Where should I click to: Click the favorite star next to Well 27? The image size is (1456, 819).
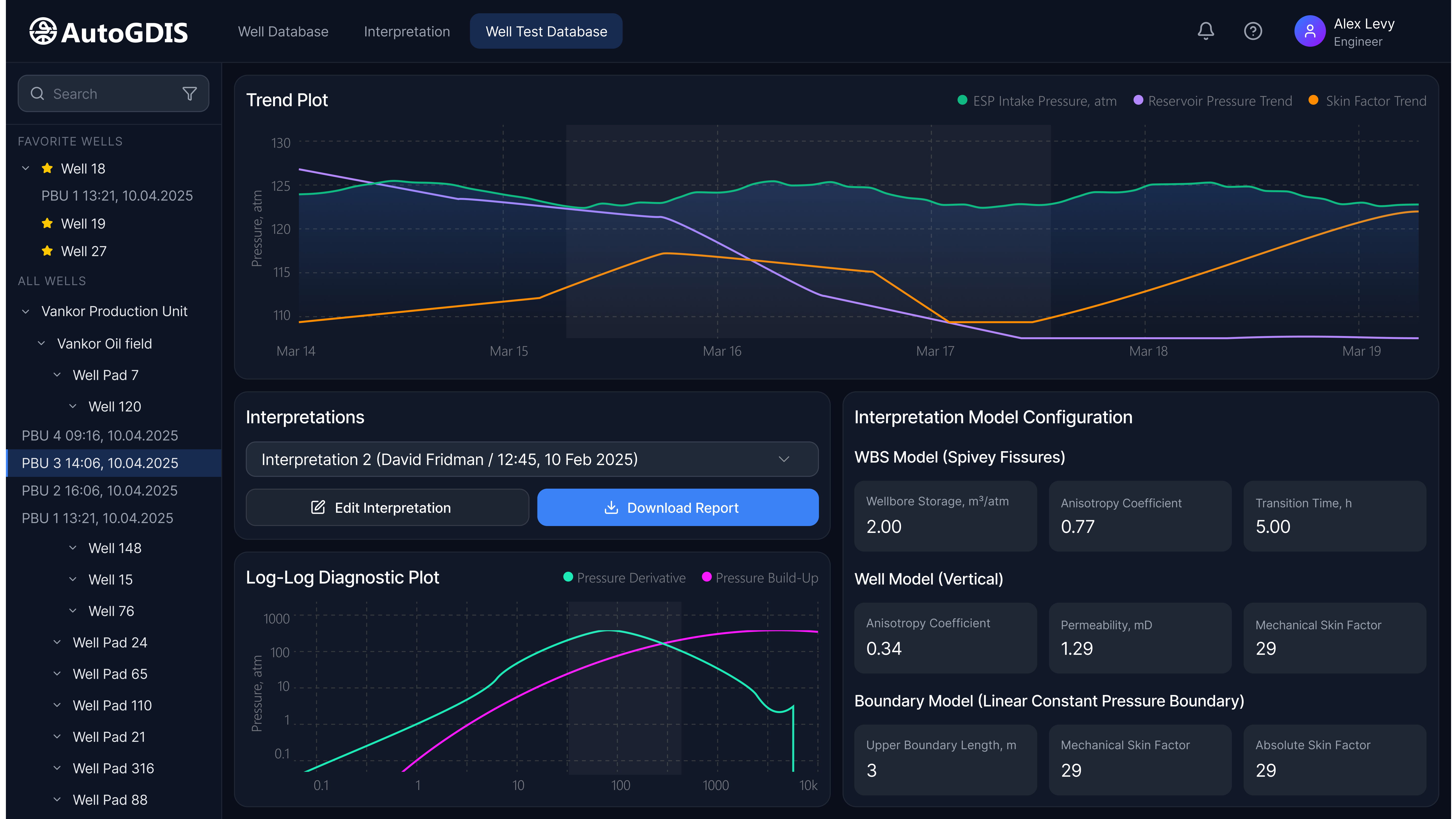coord(47,251)
